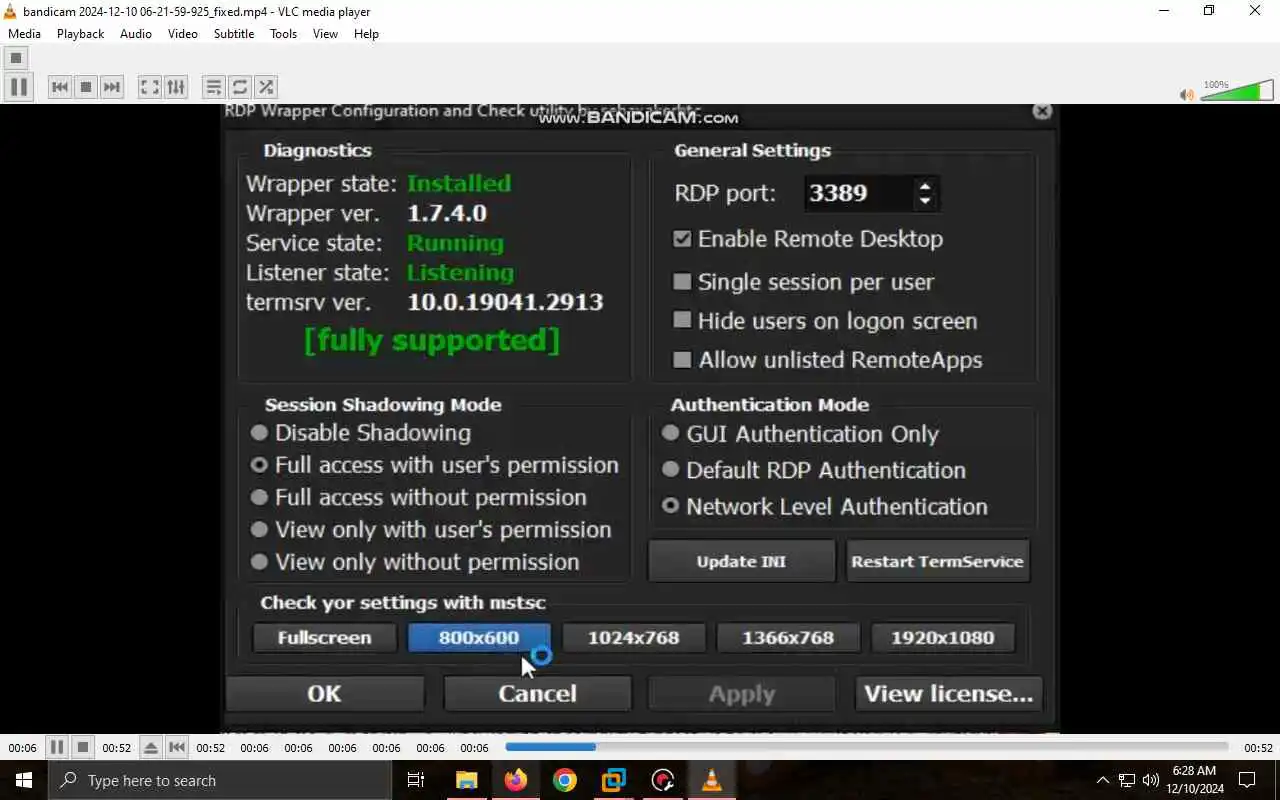
Task: Open the Tools menu
Action: 283,33
